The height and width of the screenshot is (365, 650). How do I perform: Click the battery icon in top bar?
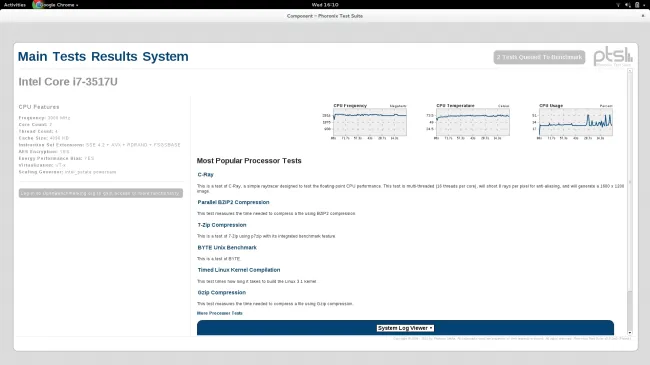click(x=637, y=5)
